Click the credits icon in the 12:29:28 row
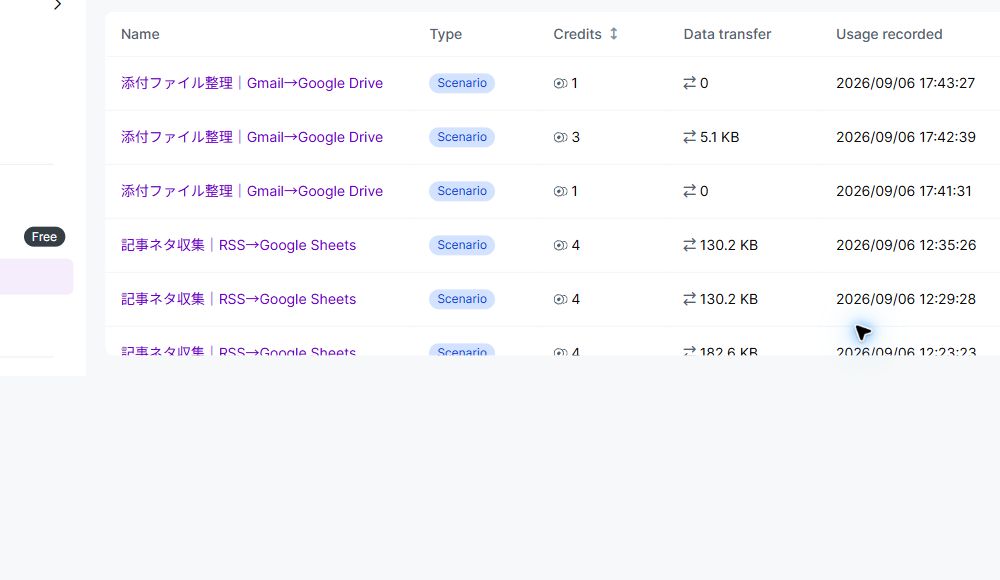The image size is (1000, 580). click(560, 299)
